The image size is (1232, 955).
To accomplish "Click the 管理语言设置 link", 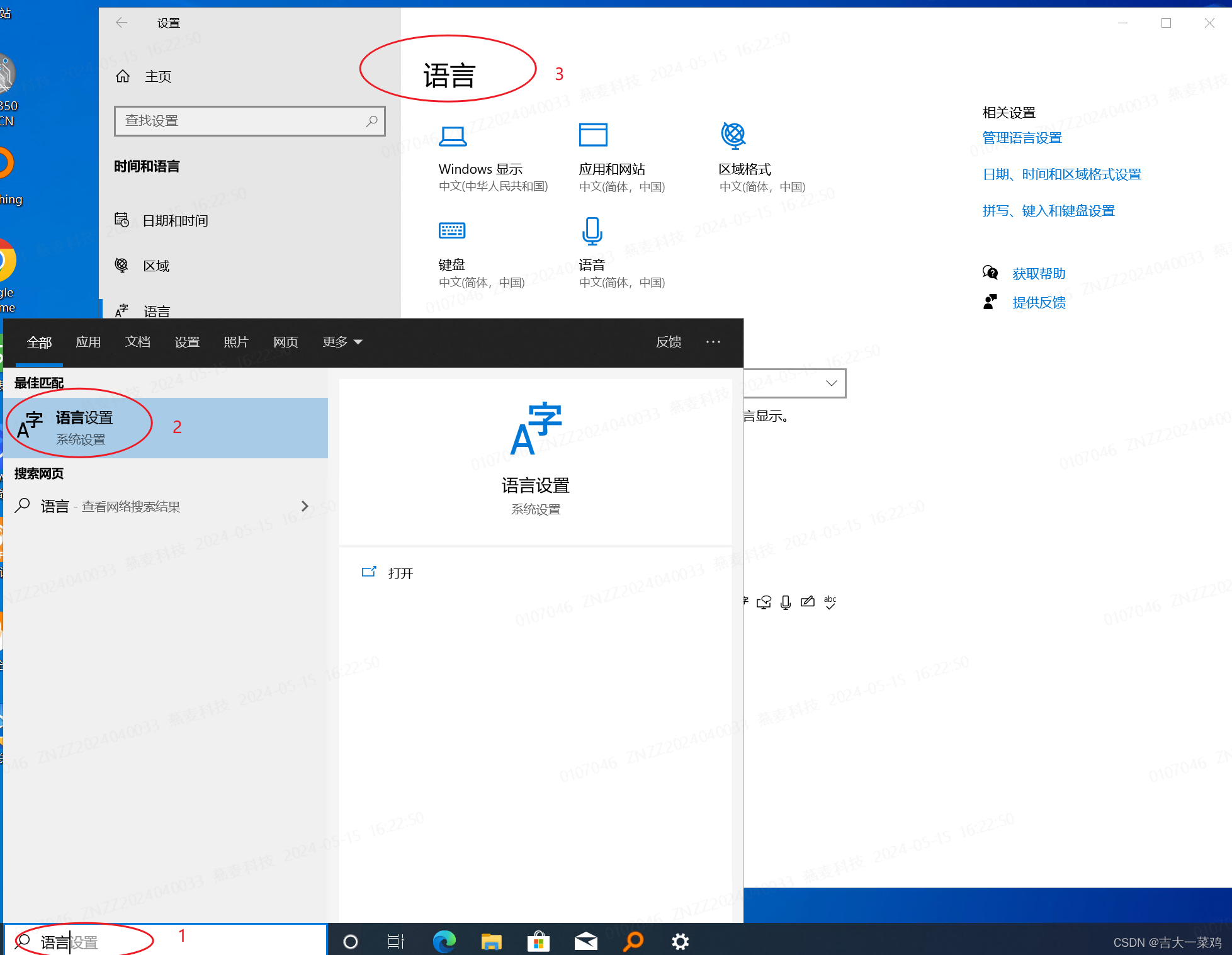I will 1022,138.
